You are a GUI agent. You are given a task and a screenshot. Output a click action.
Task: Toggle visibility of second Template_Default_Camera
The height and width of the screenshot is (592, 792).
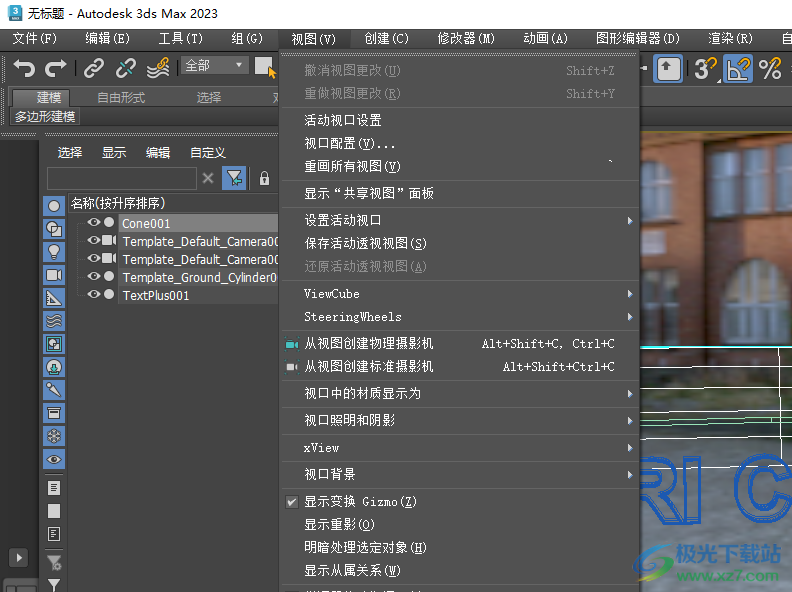tap(94, 258)
